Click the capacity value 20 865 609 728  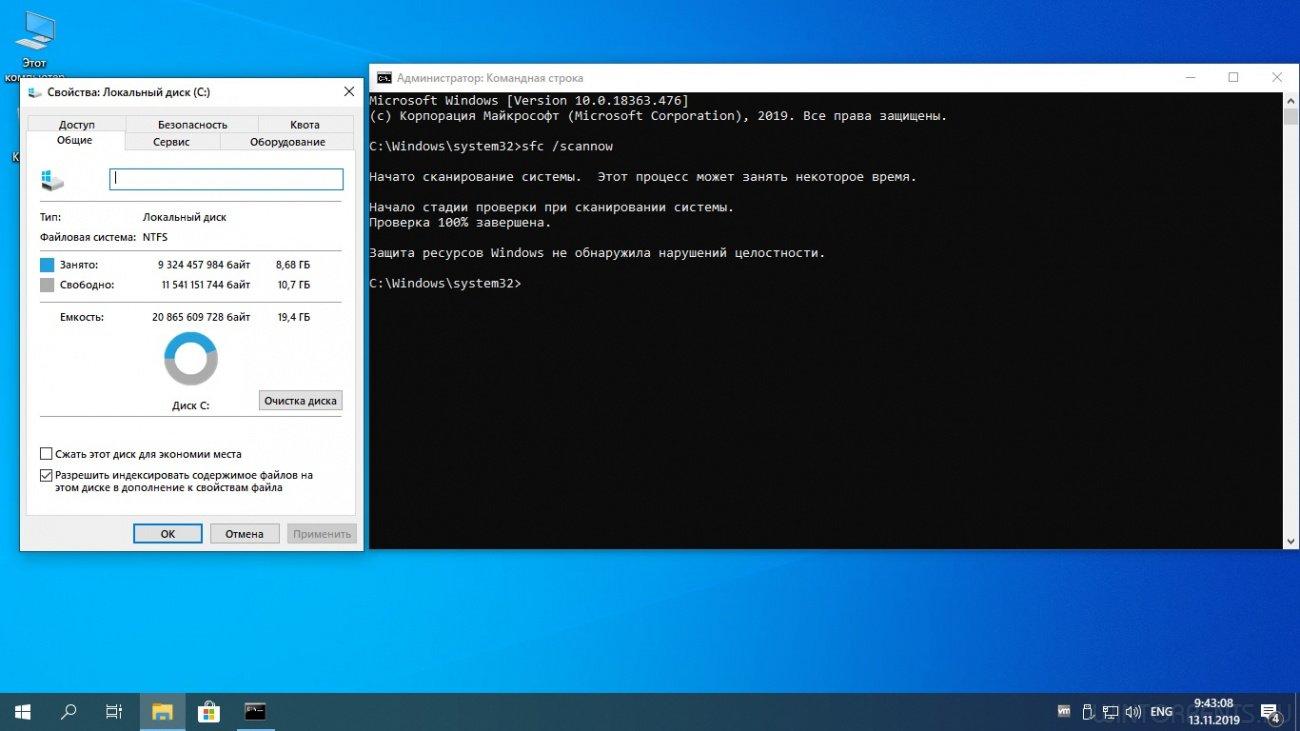(x=202, y=317)
